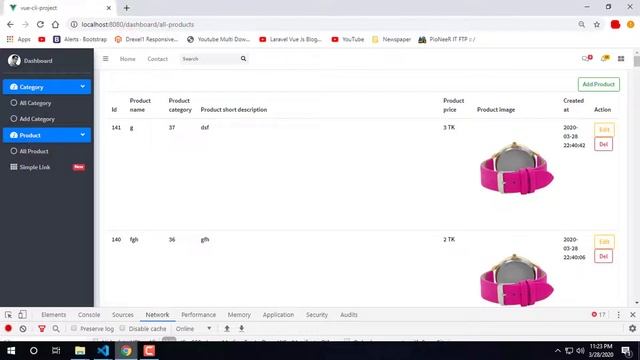
Task: Click the Newspaper bookmark folder
Action: click(x=391, y=39)
